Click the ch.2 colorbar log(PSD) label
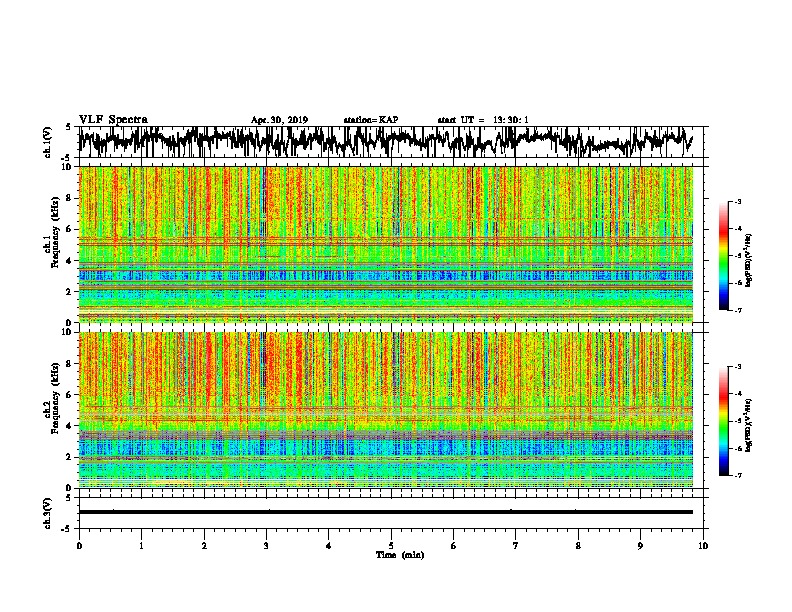The width and height of the screenshot is (792, 612). point(748,425)
